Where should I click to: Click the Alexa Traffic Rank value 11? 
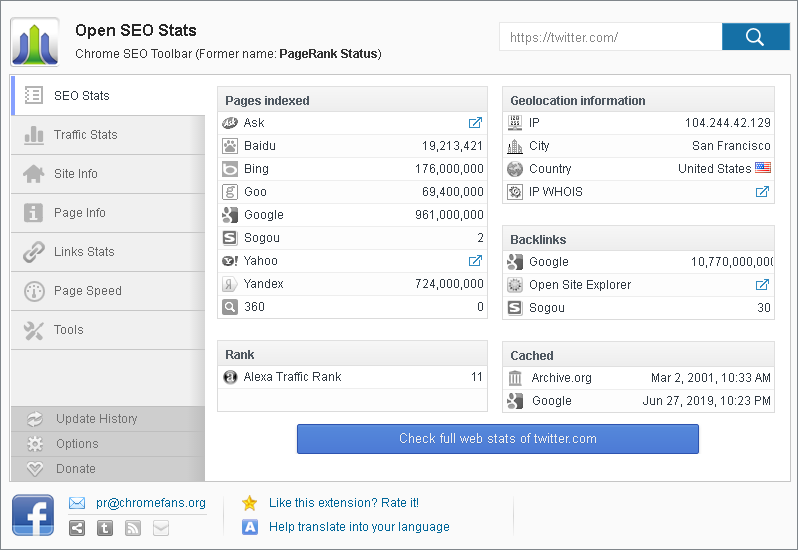(477, 377)
